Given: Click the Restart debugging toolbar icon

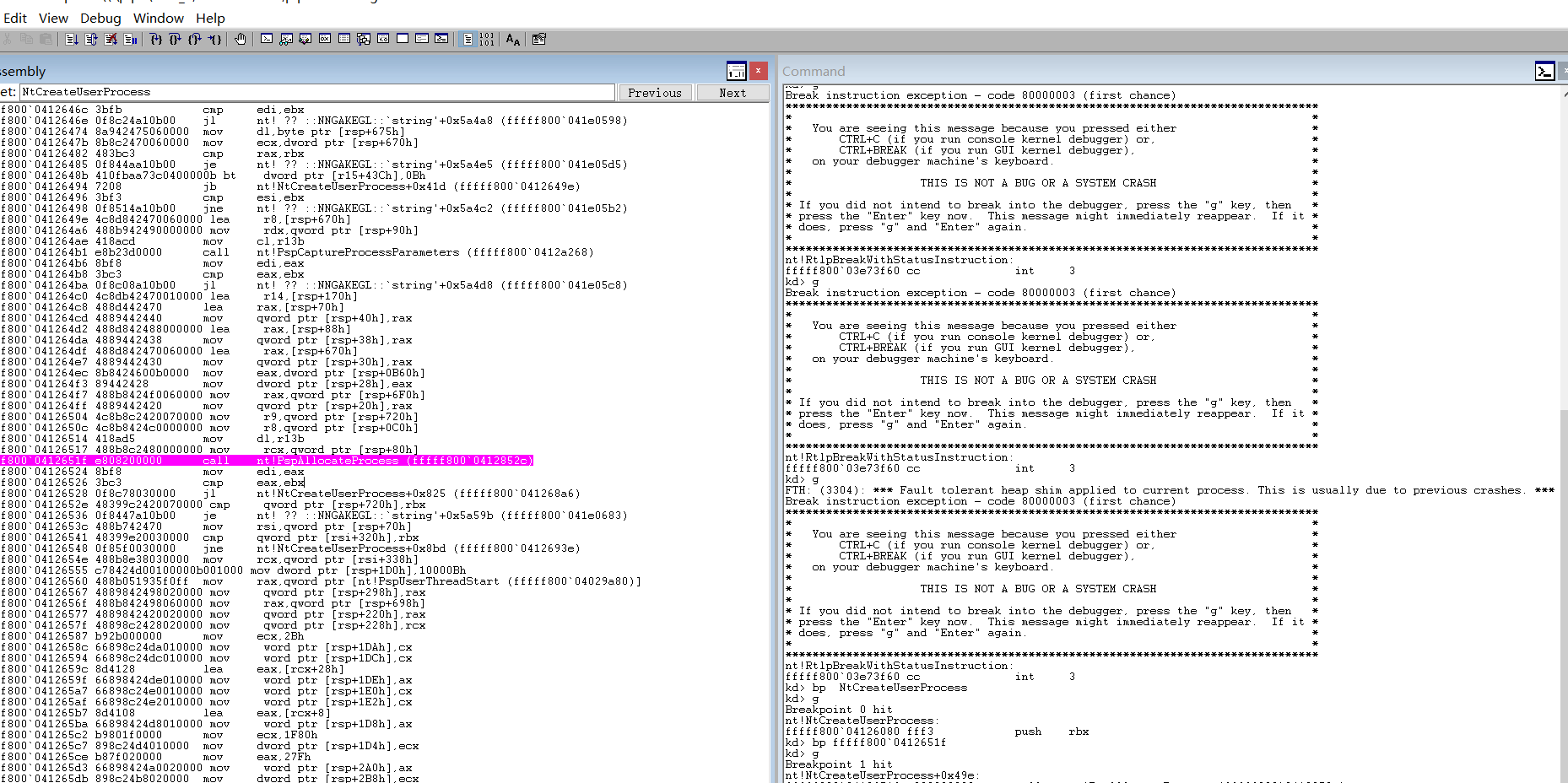Looking at the screenshot, I should [x=91, y=39].
